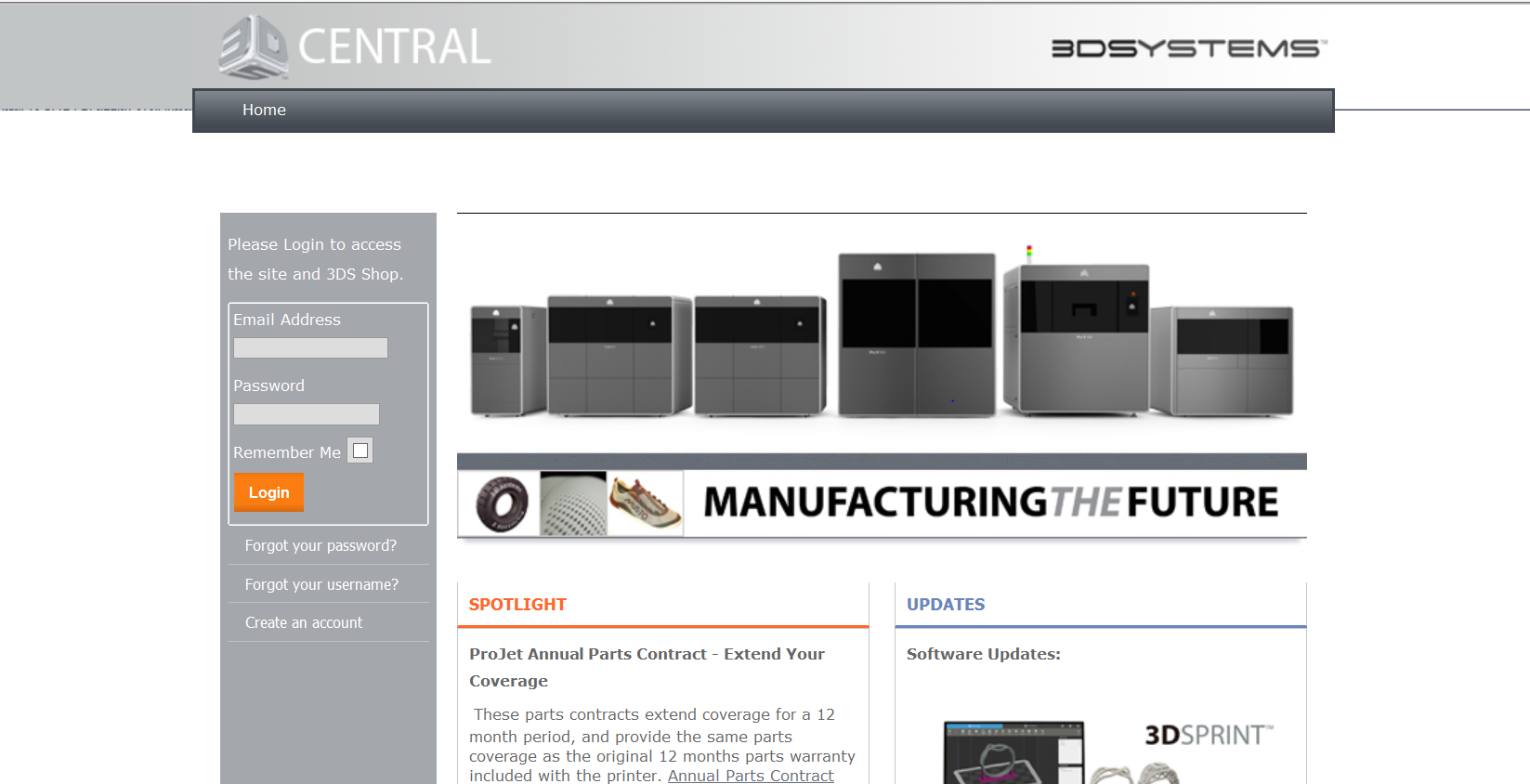1530x784 pixels.
Task: Open the Forgot your username link
Action: 321,584
